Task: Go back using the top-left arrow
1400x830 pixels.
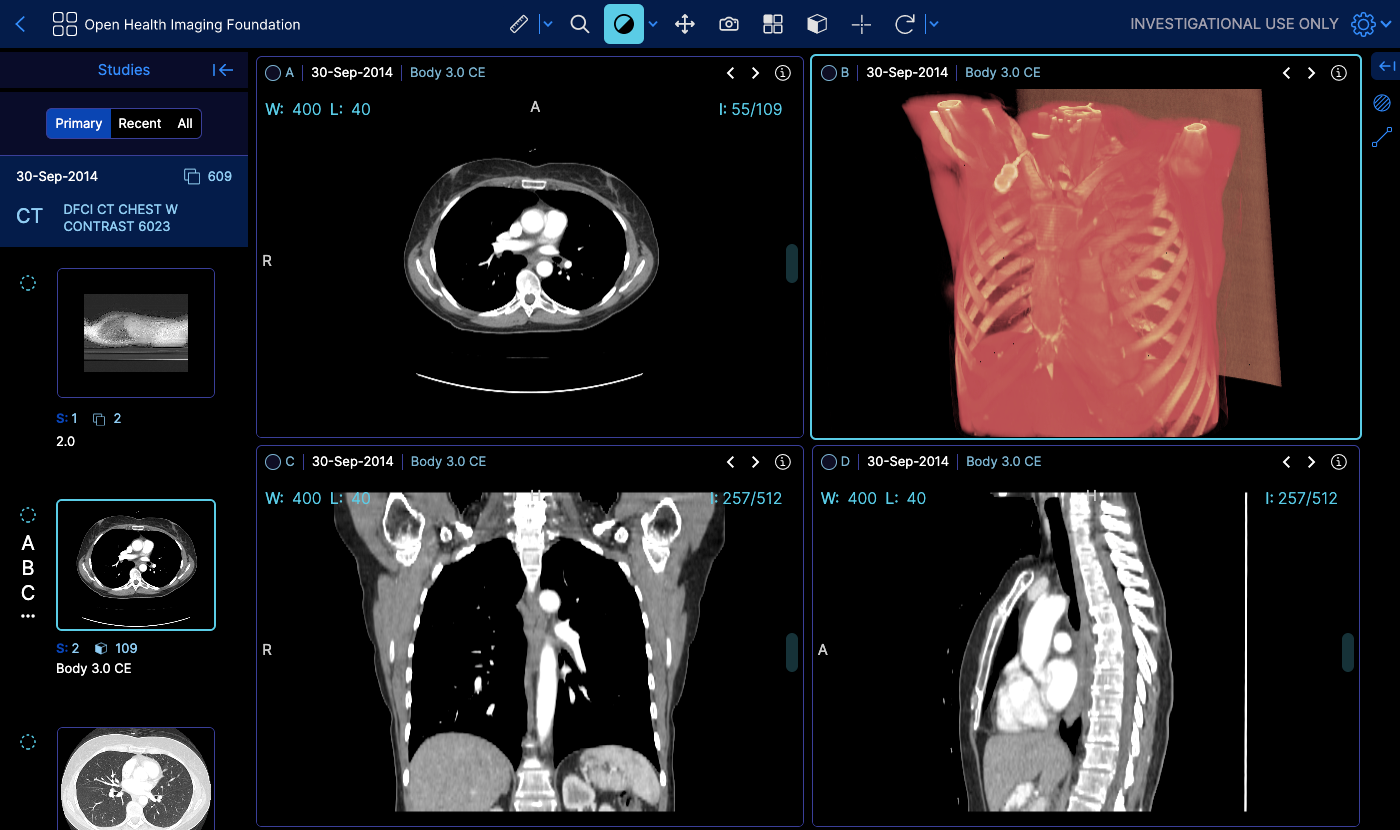Action: pos(21,24)
